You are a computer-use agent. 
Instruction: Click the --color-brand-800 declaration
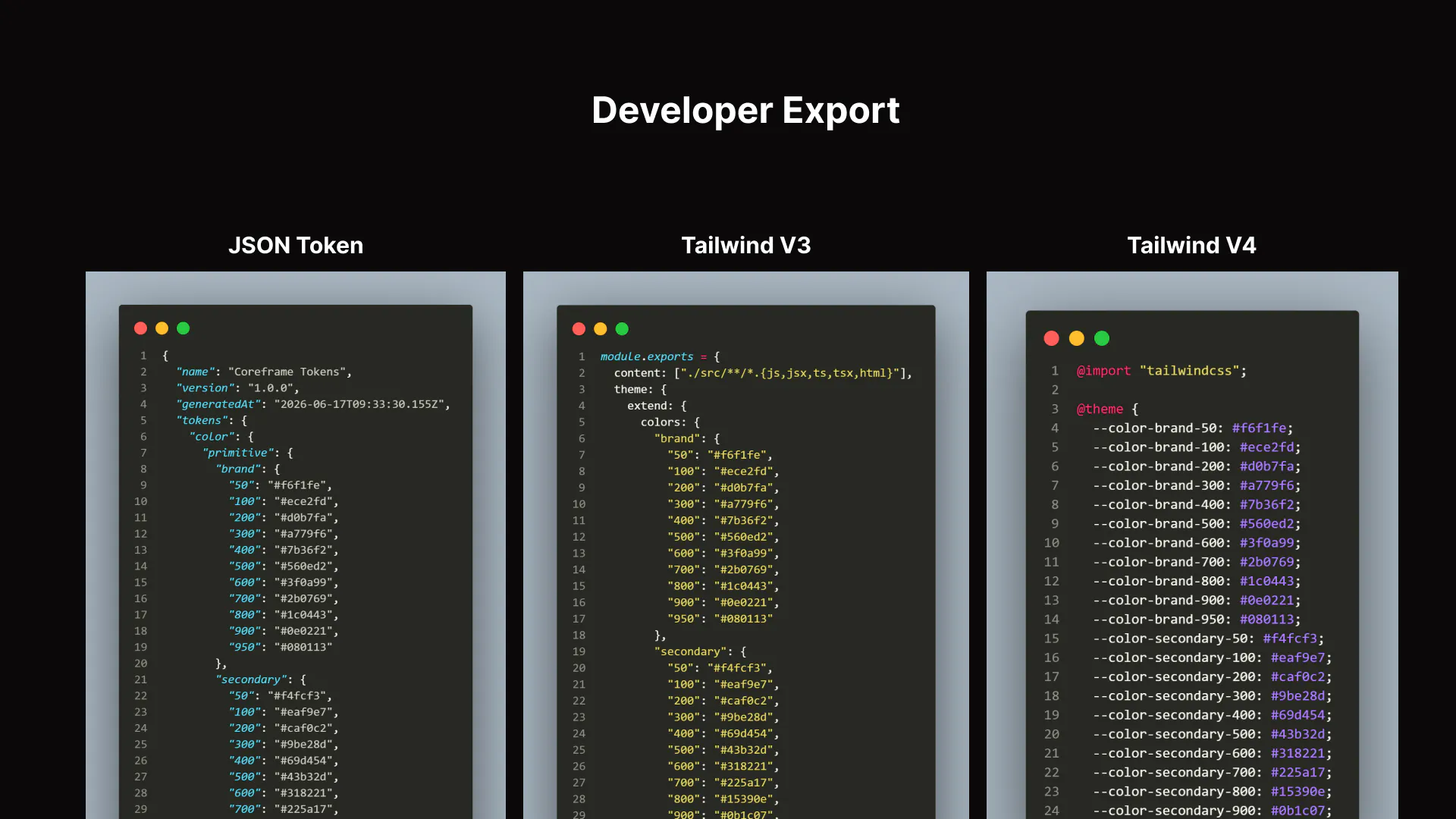[1197, 581]
